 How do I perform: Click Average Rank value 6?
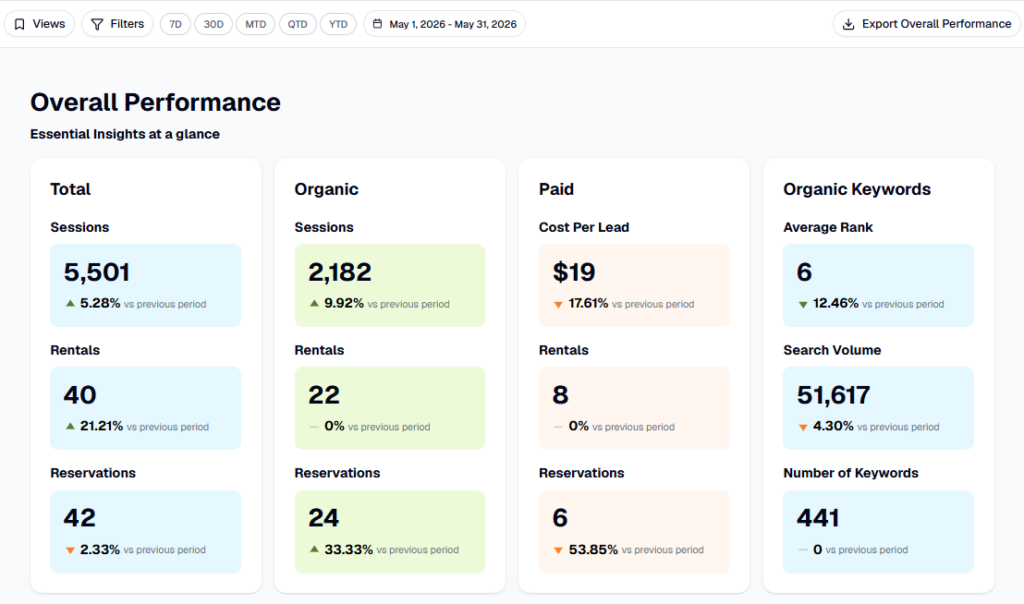click(805, 272)
